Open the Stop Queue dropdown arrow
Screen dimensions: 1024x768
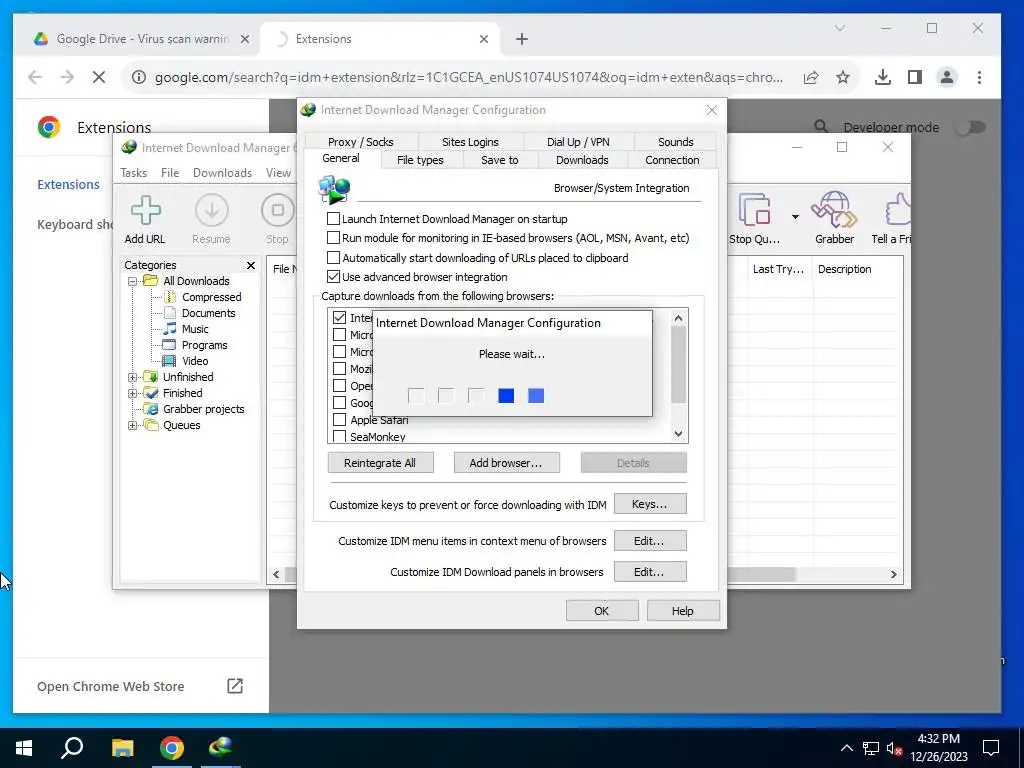tap(795, 217)
